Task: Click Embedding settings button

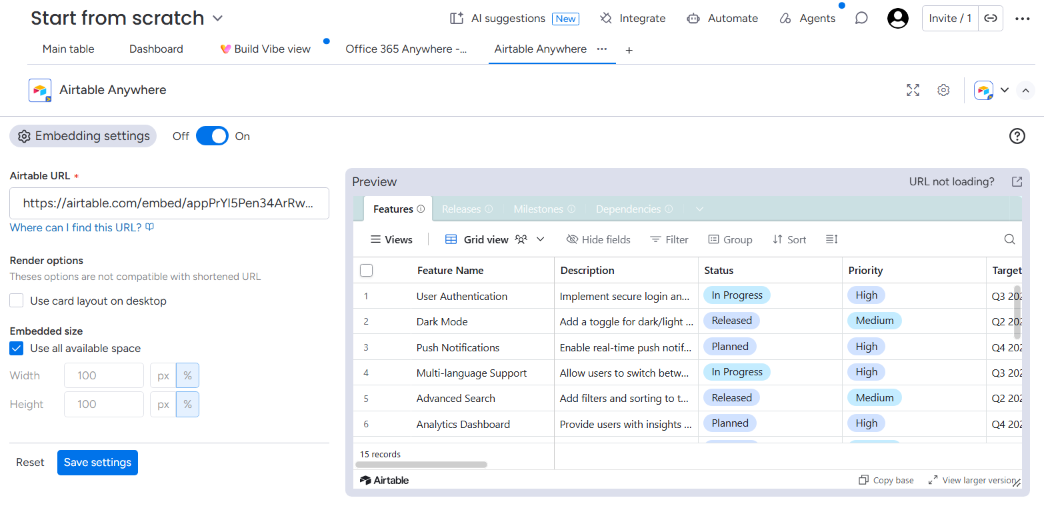Action: [83, 136]
